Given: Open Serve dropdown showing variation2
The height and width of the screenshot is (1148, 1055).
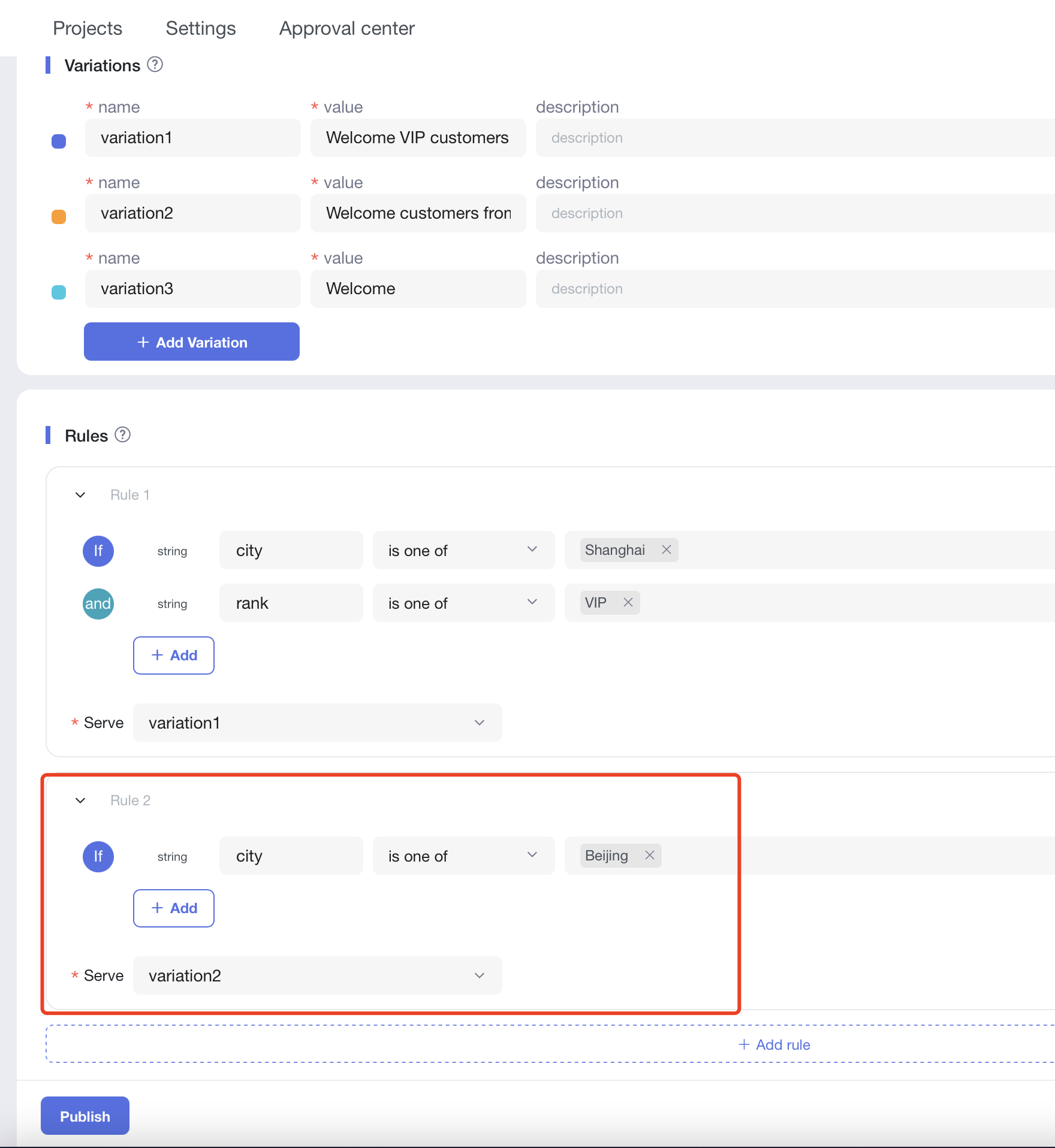Looking at the screenshot, I should pyautogui.click(x=317, y=975).
